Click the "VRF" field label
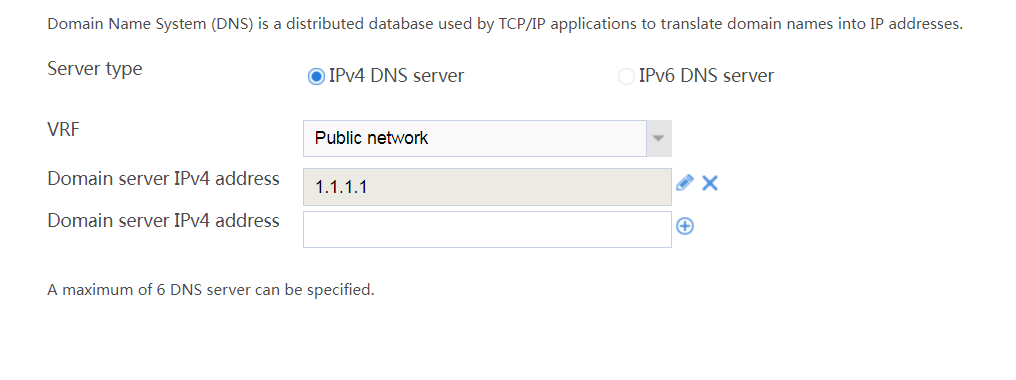 pyautogui.click(x=63, y=129)
